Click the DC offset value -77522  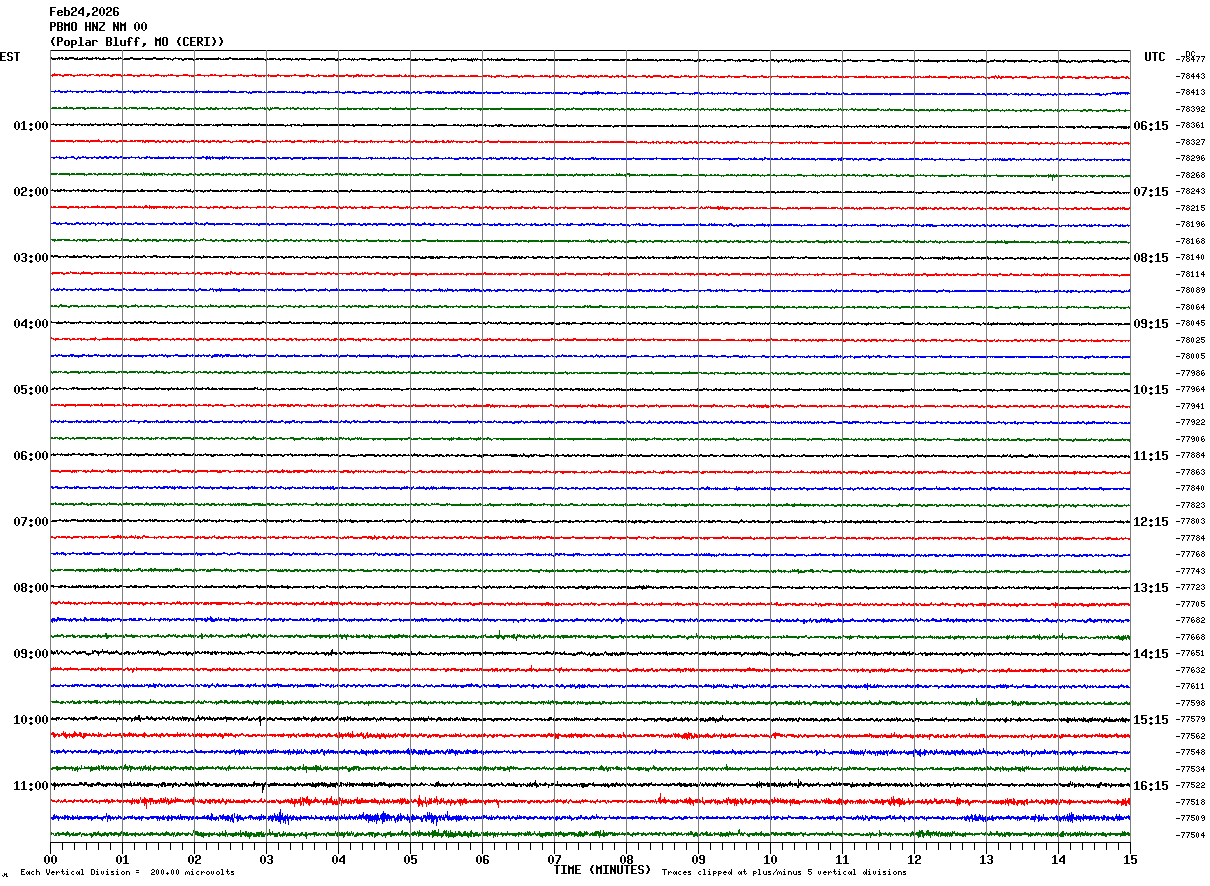(1190, 786)
